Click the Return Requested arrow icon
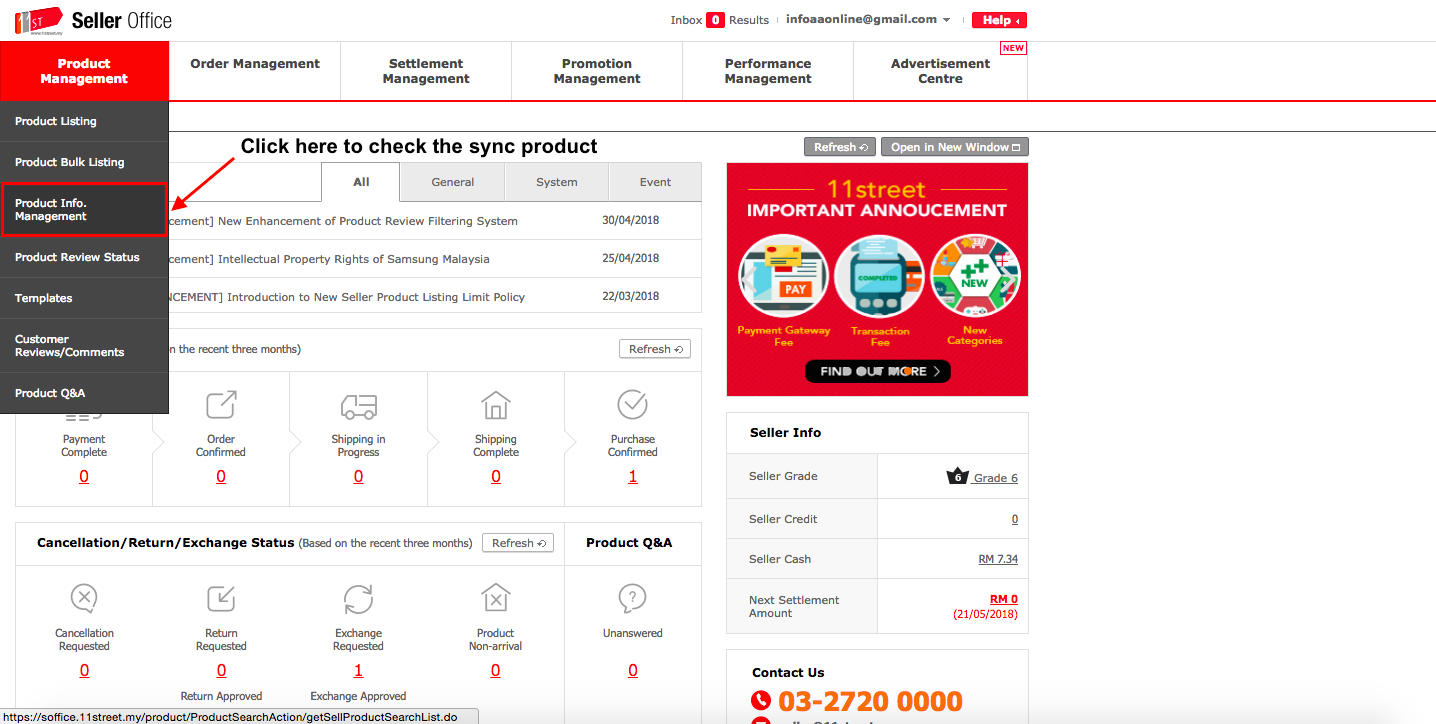 pyautogui.click(x=221, y=598)
